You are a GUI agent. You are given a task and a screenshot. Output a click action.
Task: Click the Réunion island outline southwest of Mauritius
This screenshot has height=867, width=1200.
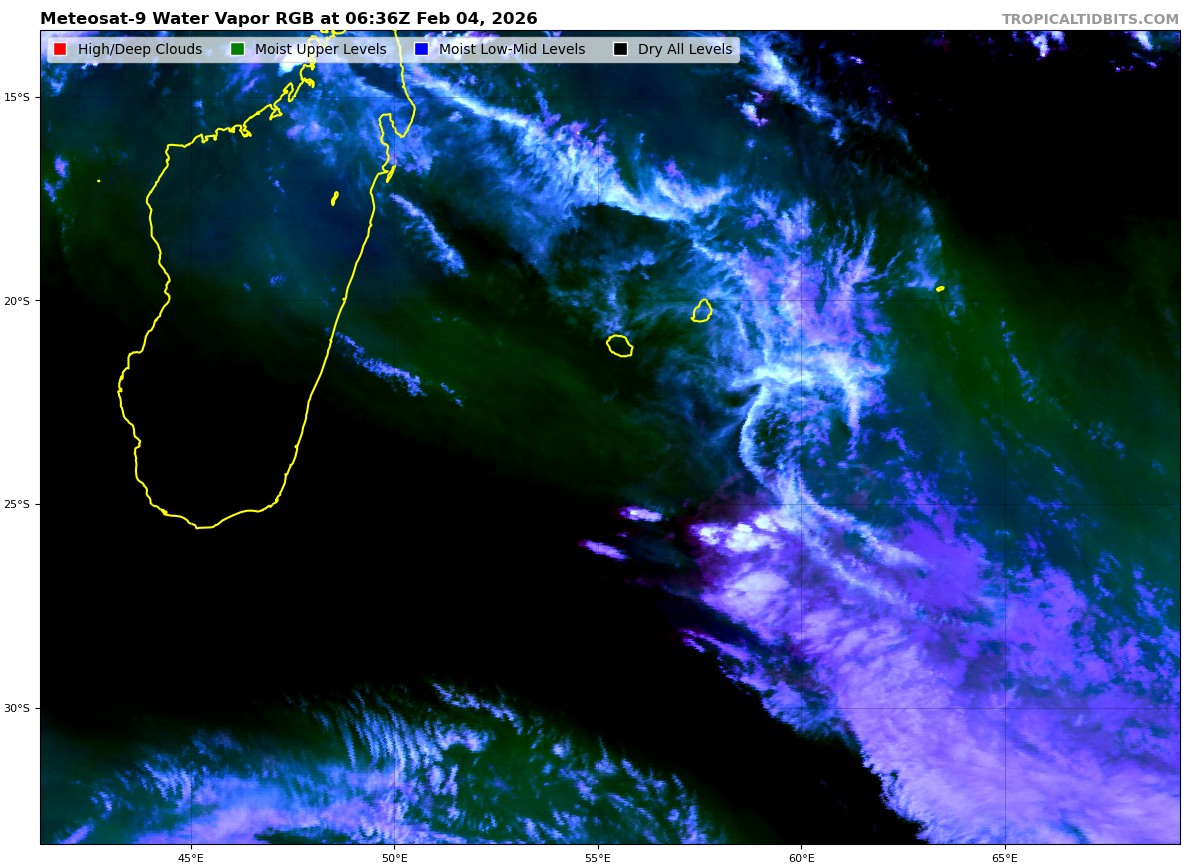pyautogui.click(x=619, y=346)
